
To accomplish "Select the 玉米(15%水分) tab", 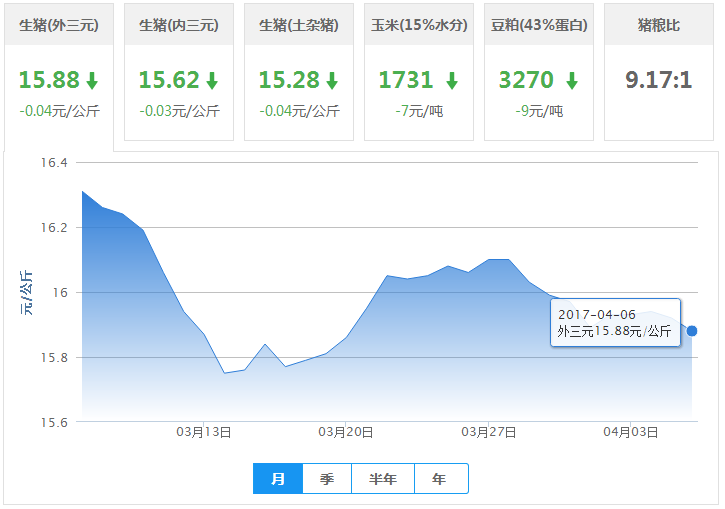I will pos(419,25).
